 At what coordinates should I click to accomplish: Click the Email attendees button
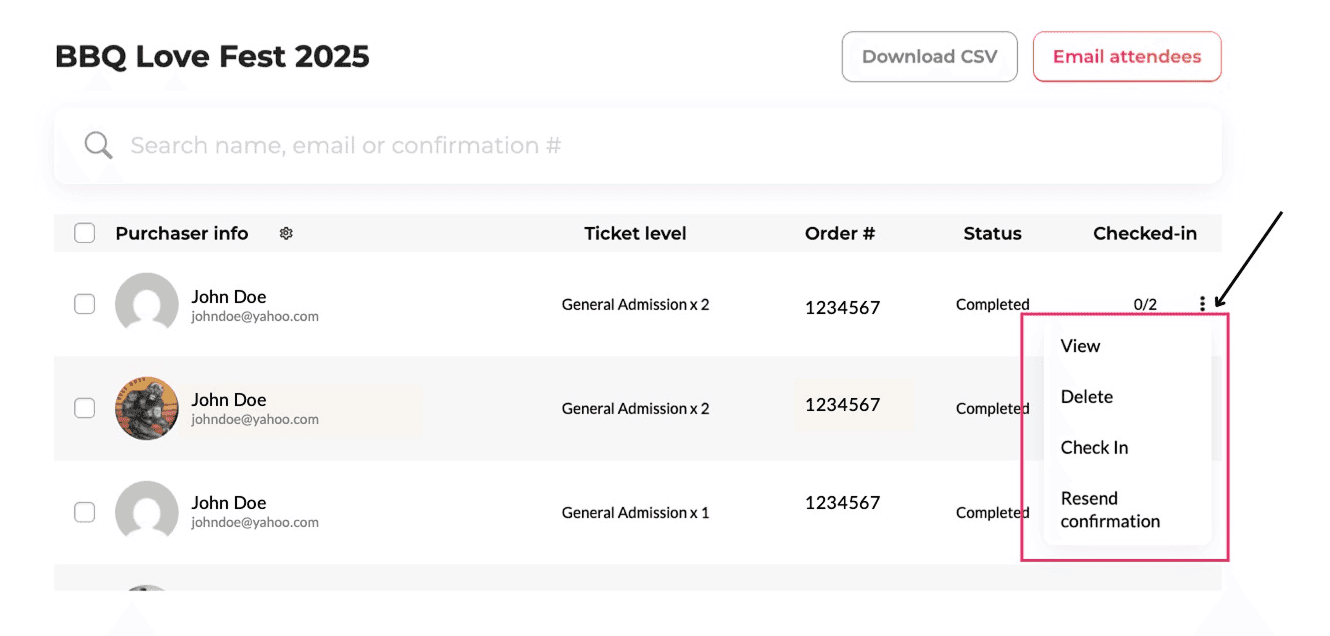tap(1126, 57)
